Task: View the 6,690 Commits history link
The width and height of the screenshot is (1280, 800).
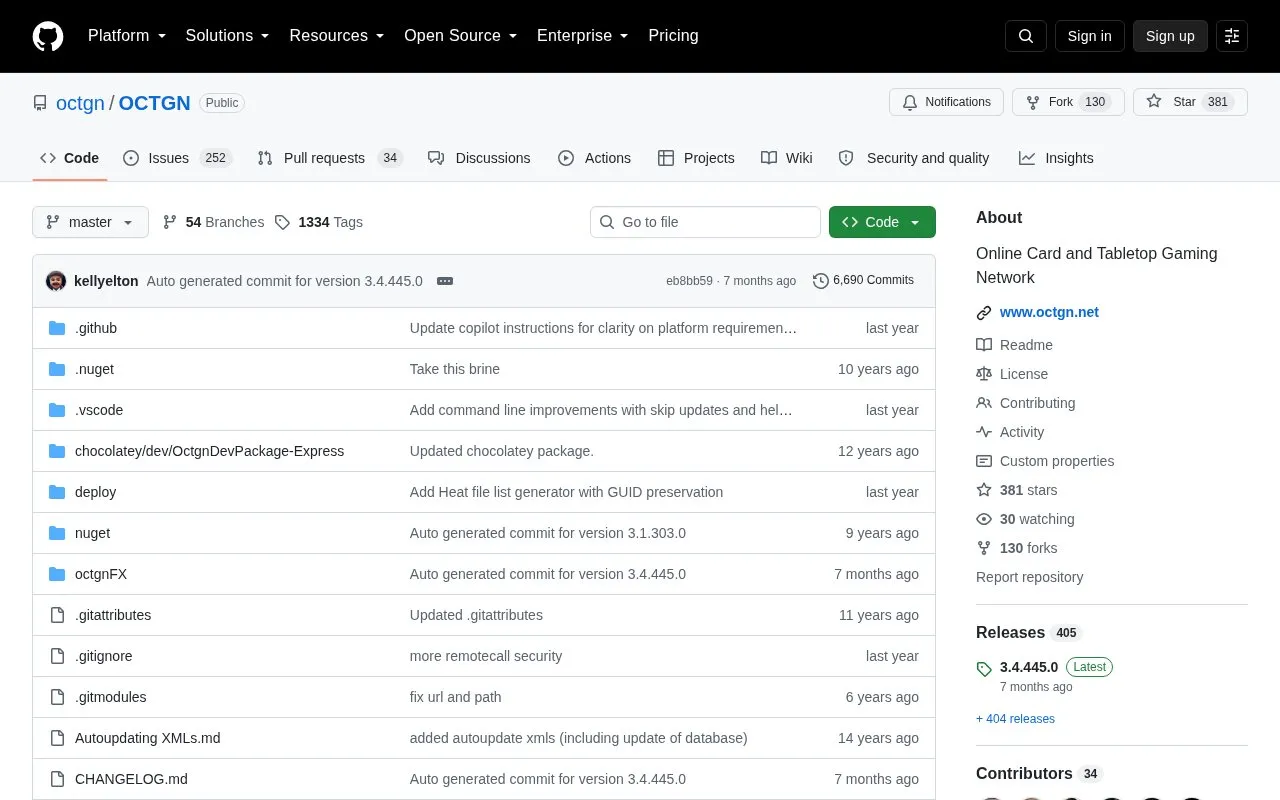Action: (x=863, y=281)
